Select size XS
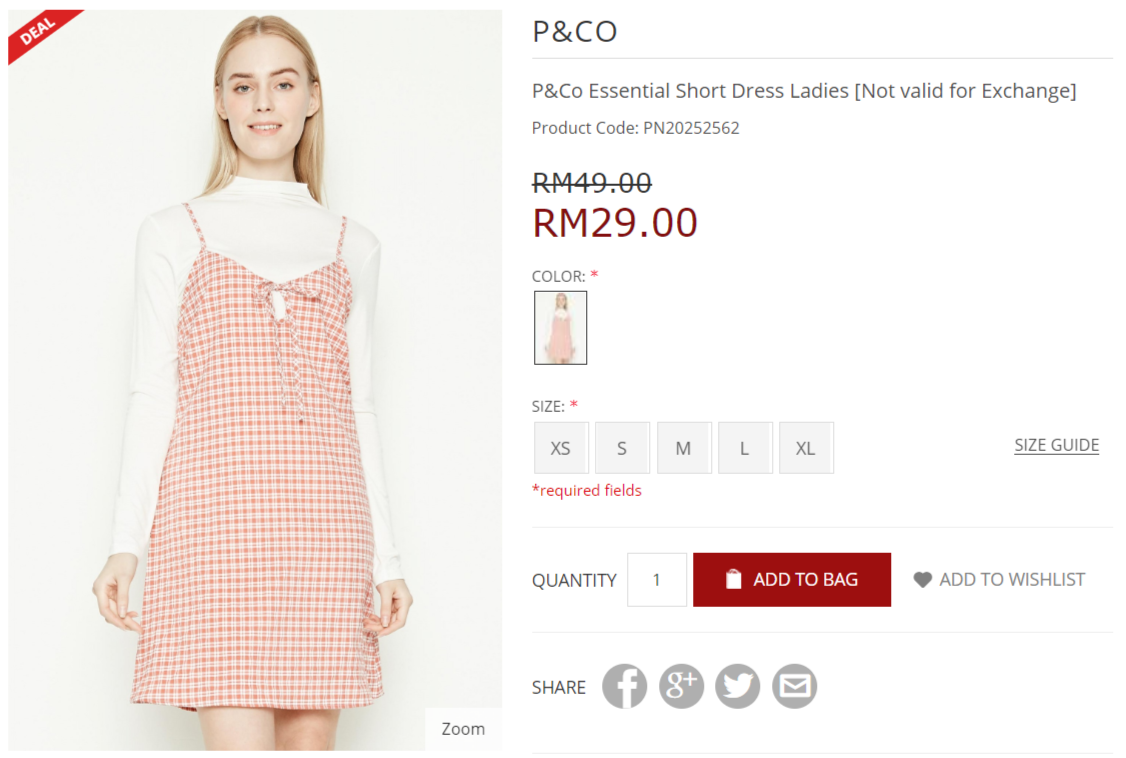 click(x=561, y=448)
